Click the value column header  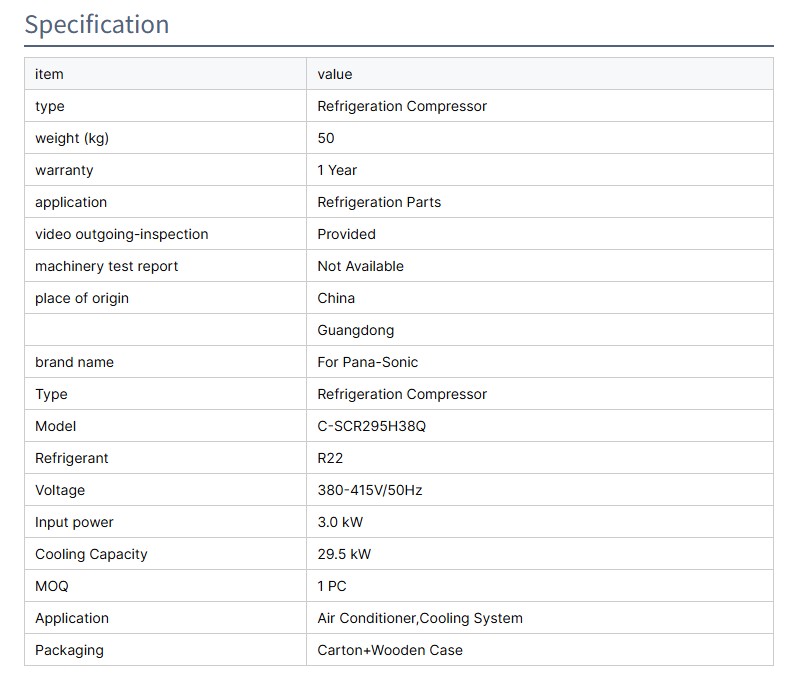(x=335, y=74)
